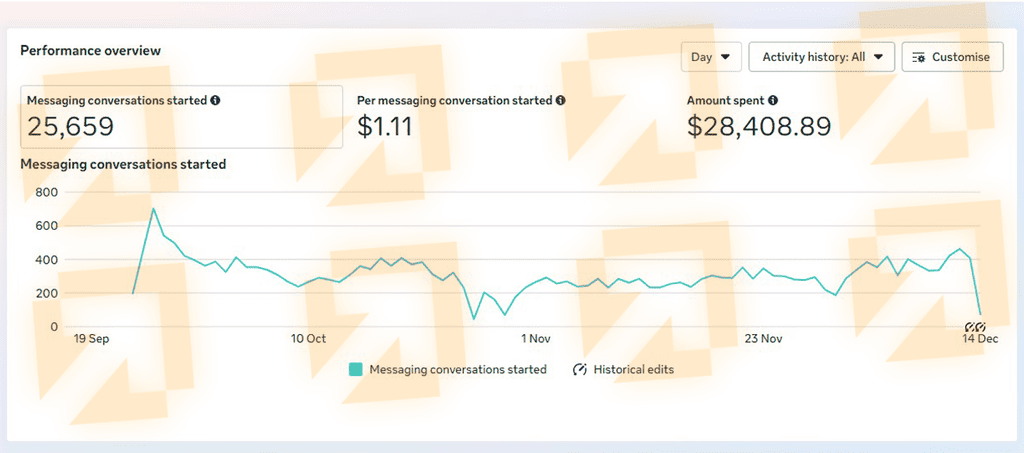
Task: Open the Day granularity dropdown
Action: tap(710, 57)
